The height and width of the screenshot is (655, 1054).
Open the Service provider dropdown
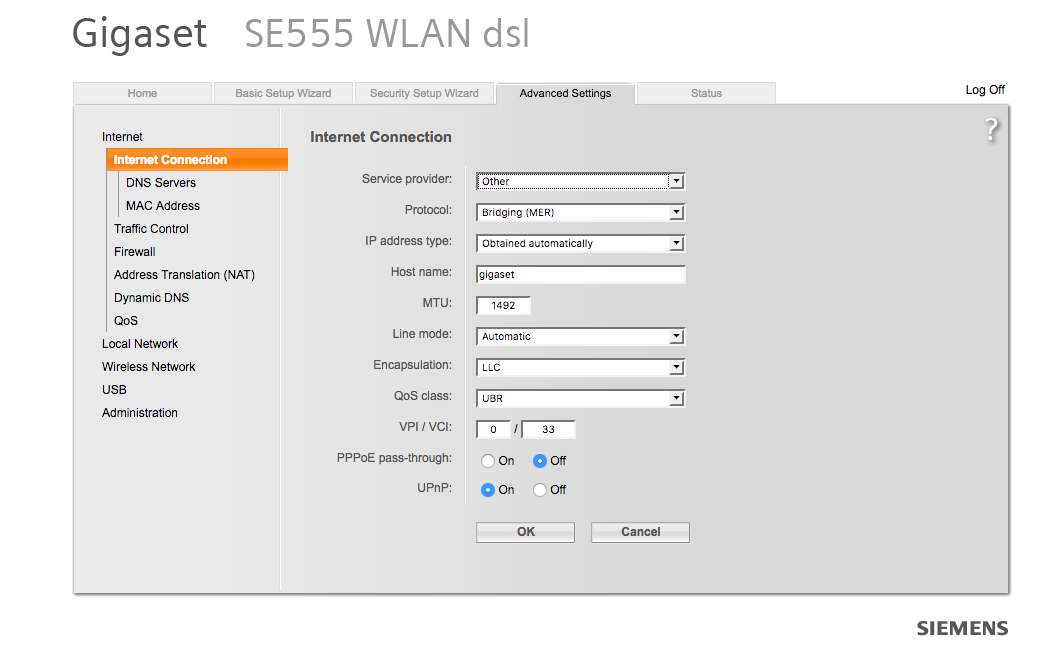[x=580, y=181]
